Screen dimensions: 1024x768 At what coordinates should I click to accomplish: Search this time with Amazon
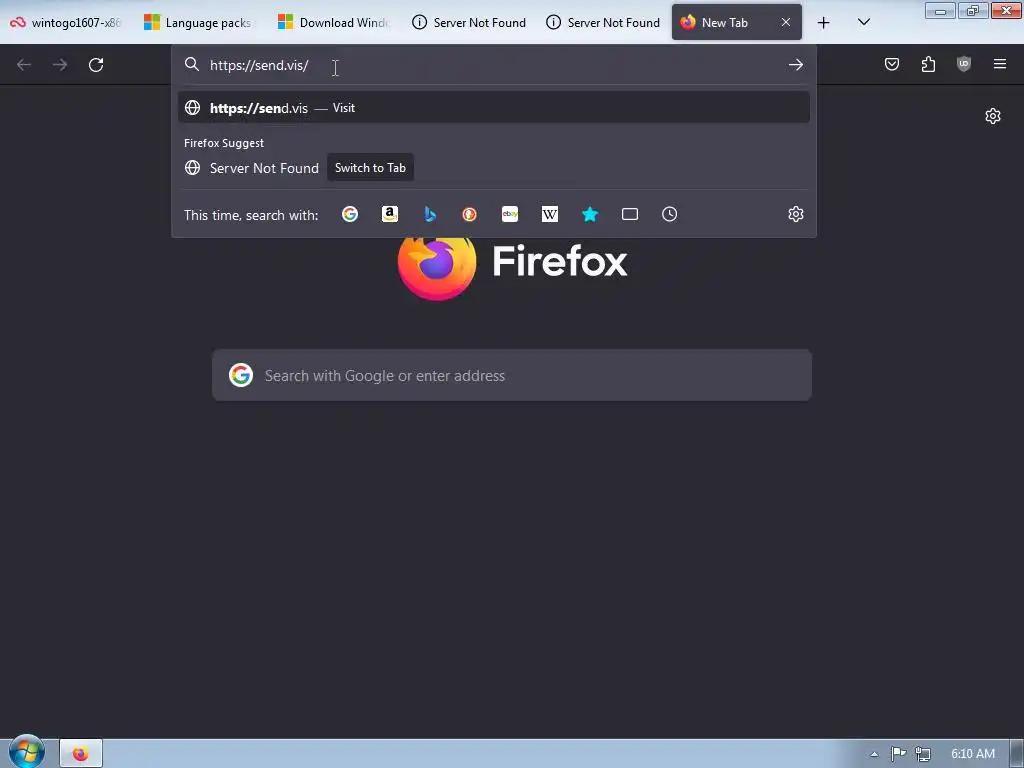click(390, 214)
